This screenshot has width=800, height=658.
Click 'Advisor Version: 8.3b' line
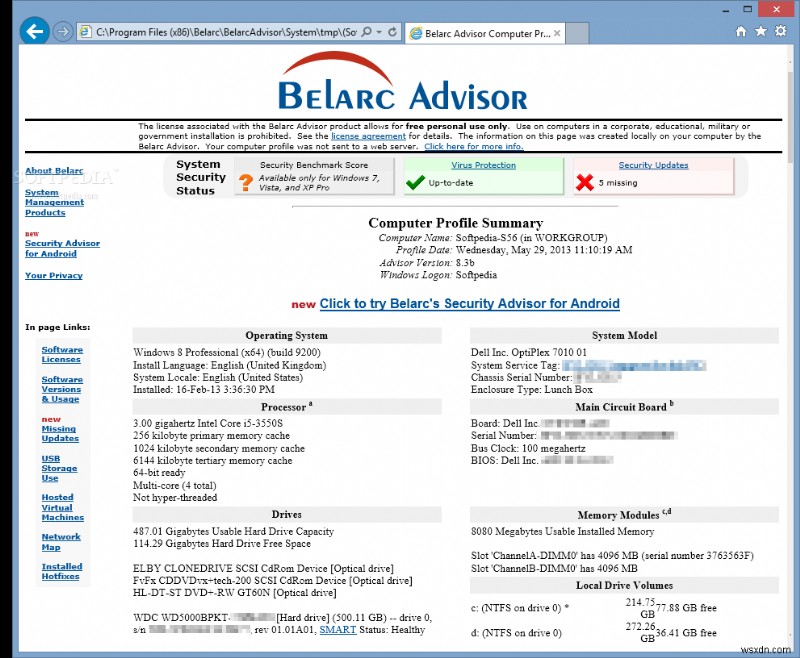coord(427,263)
